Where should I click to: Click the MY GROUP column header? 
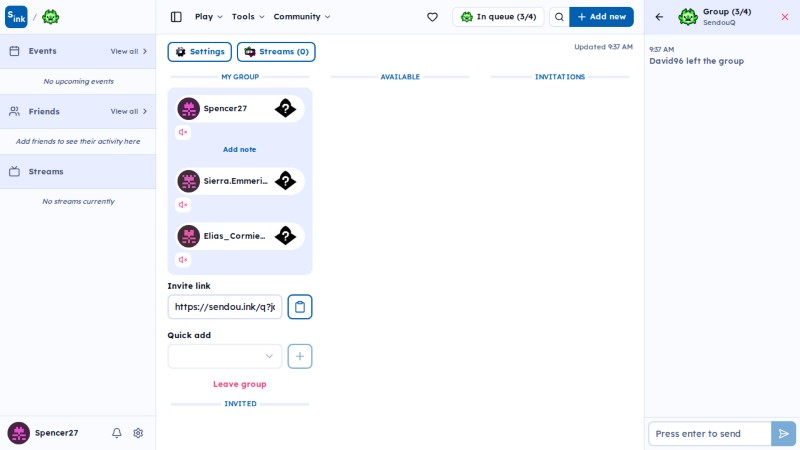240,77
